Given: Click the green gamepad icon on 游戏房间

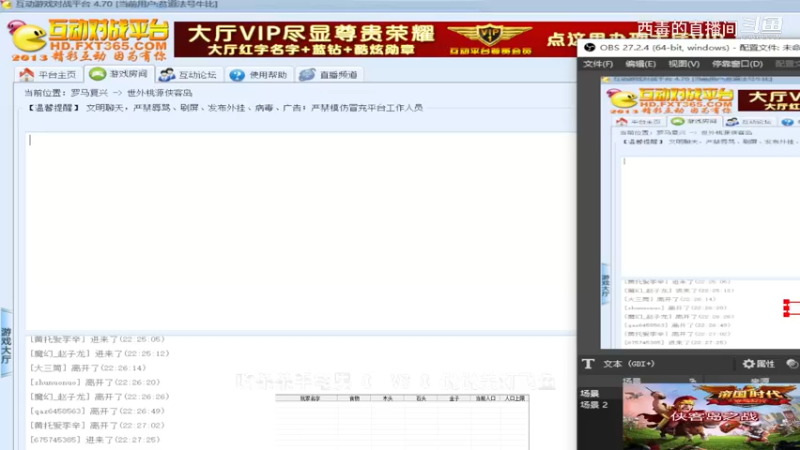Looking at the screenshot, I should [x=97, y=74].
